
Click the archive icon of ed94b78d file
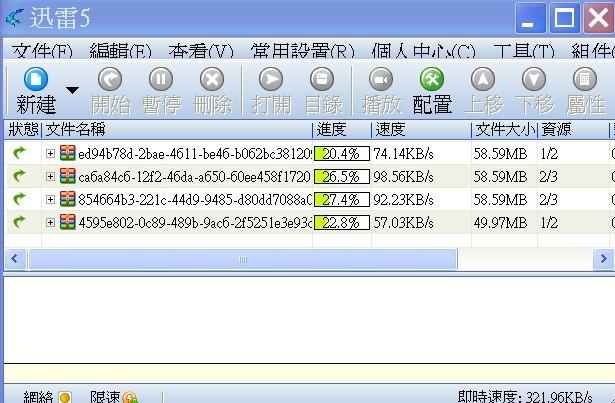(67, 153)
